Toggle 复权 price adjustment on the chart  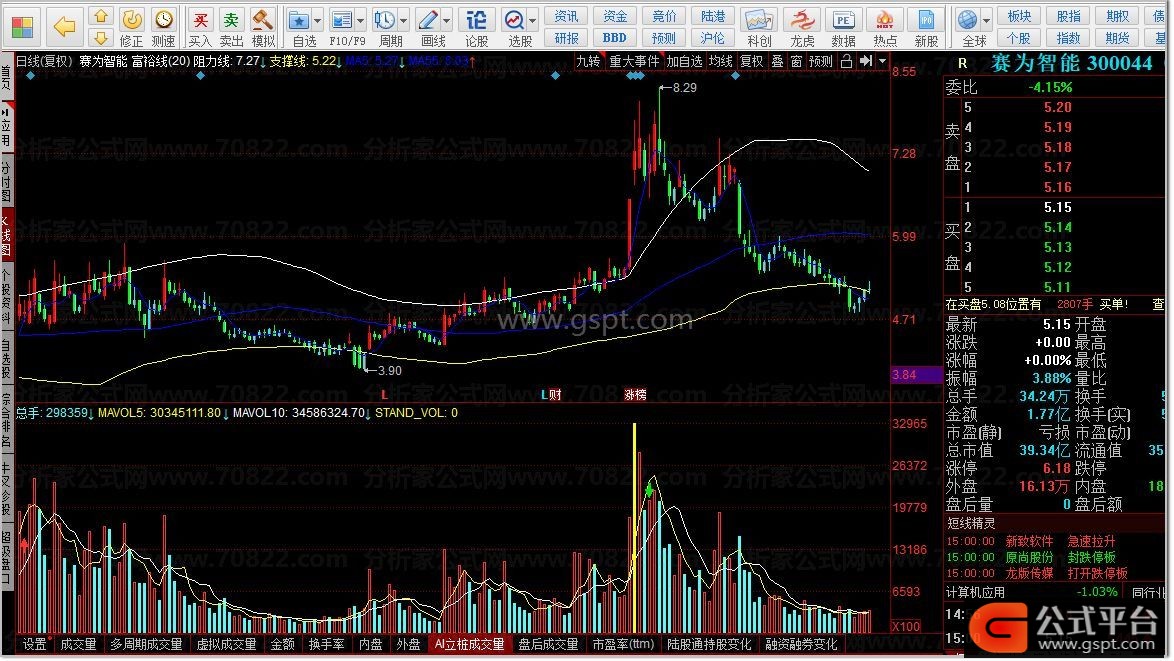coord(751,61)
